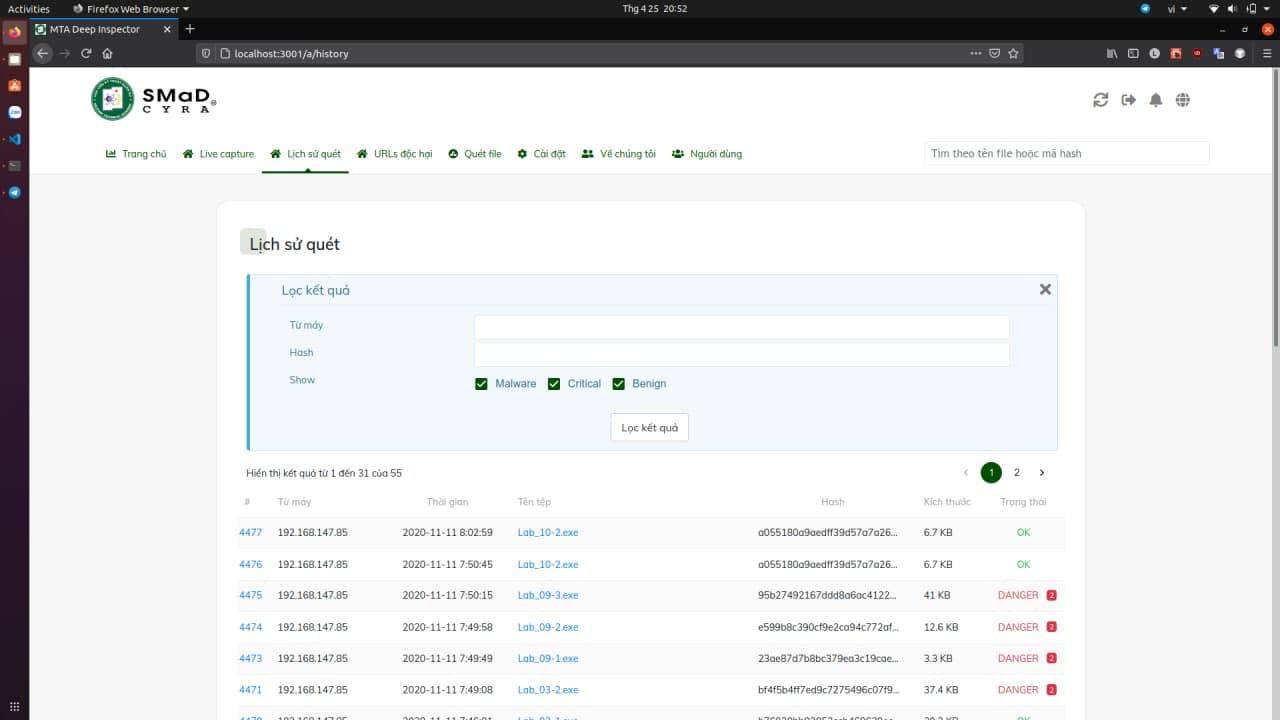1280x720 pixels.
Task: Uncheck the Malware checkbox
Action: tap(481, 384)
